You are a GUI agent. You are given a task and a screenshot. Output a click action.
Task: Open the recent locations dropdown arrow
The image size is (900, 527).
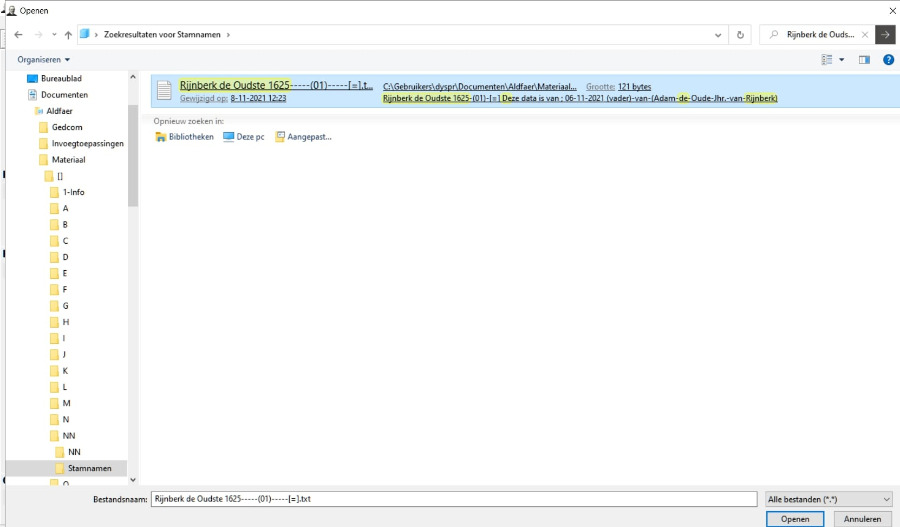click(53, 35)
